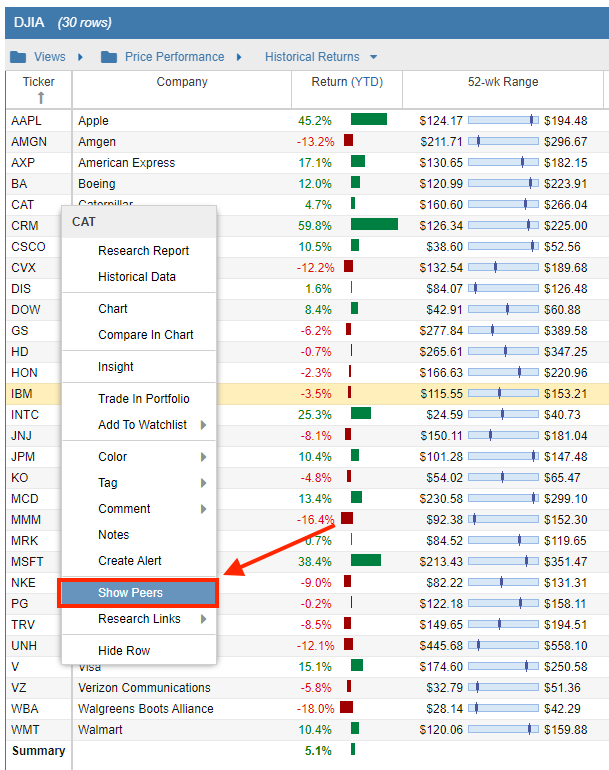Screen dimensions: 609x770
Task: Click Hide Row menu item
Action: click(139, 650)
